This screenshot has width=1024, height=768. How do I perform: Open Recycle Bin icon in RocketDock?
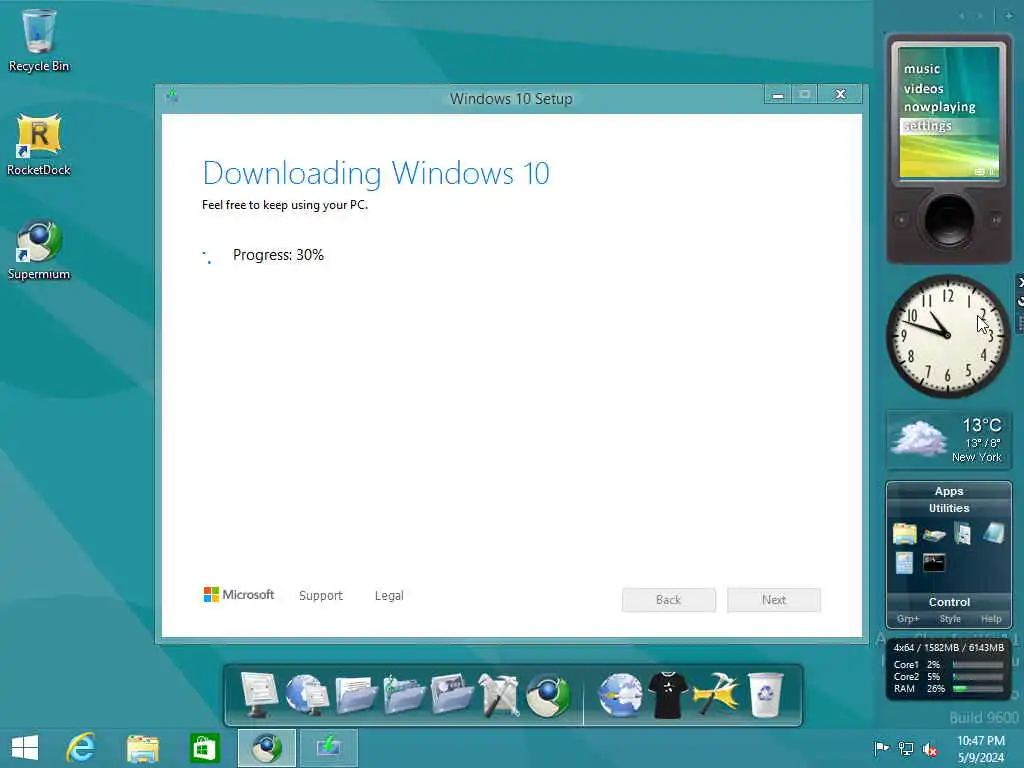point(765,694)
